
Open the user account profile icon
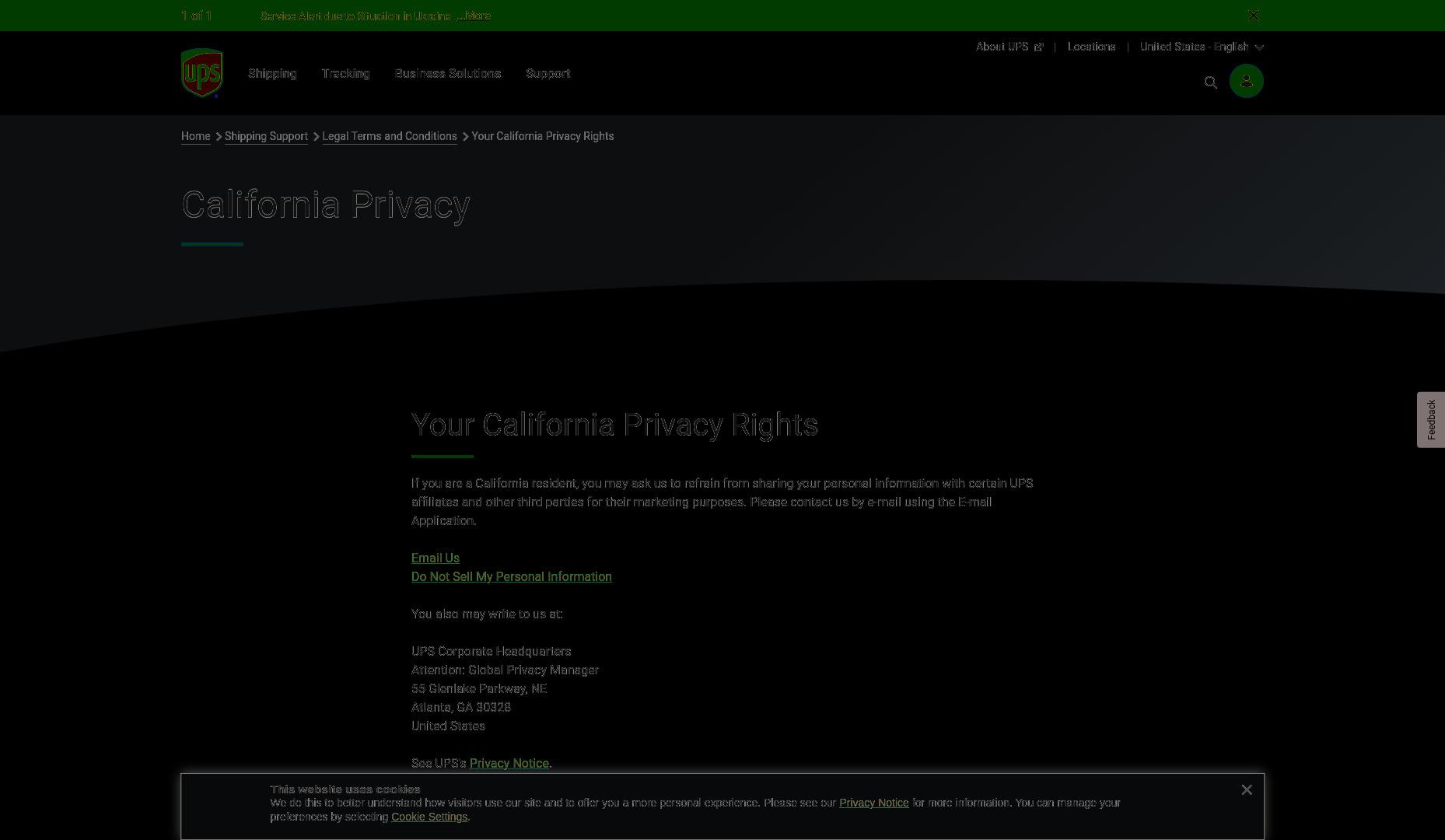point(1246,81)
